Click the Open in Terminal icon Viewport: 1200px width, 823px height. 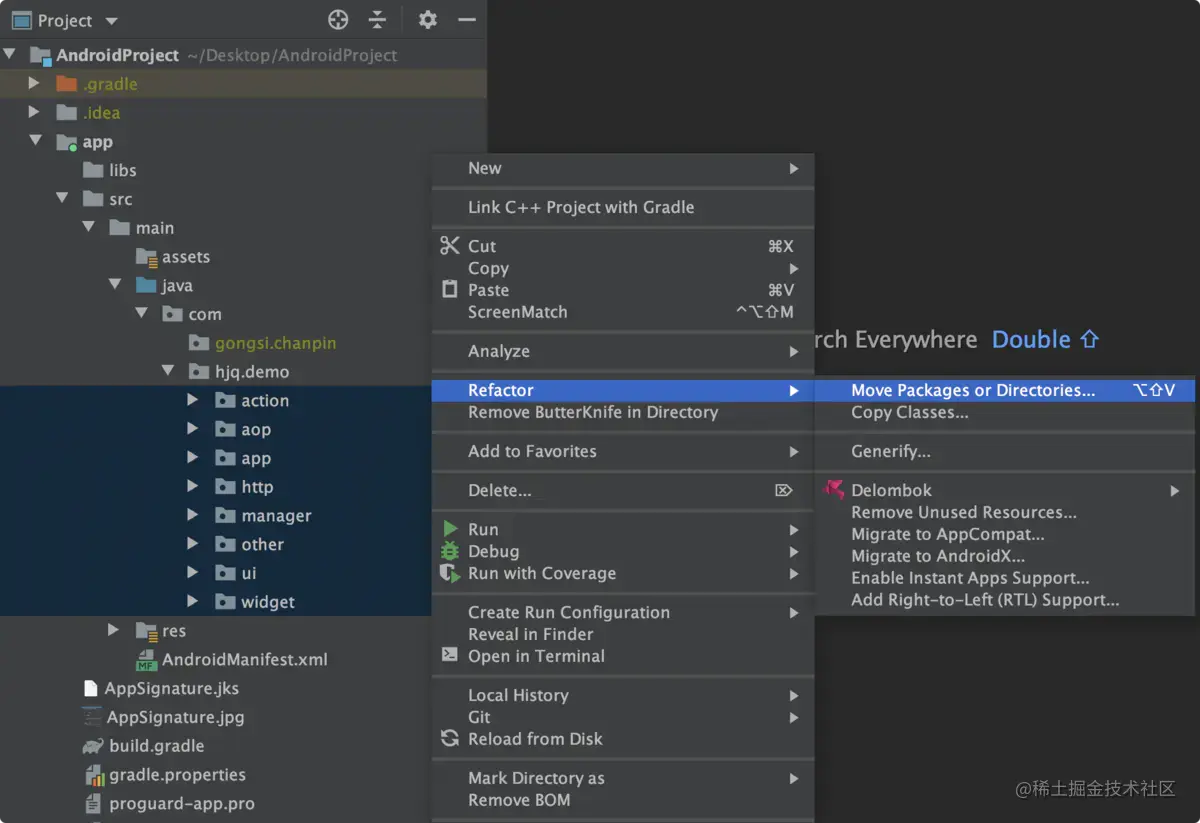(x=450, y=656)
